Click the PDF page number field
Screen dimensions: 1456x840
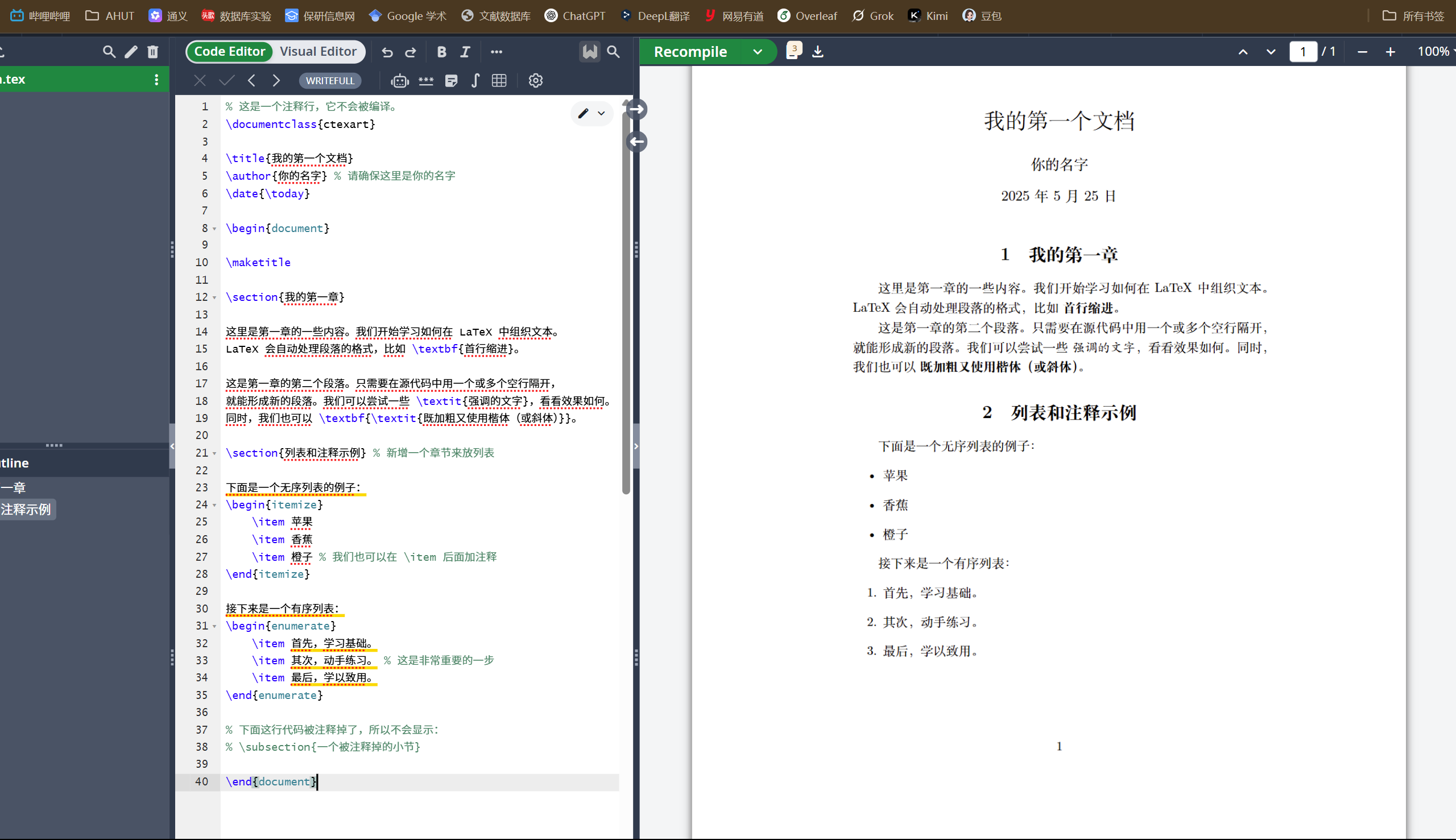coord(1302,52)
